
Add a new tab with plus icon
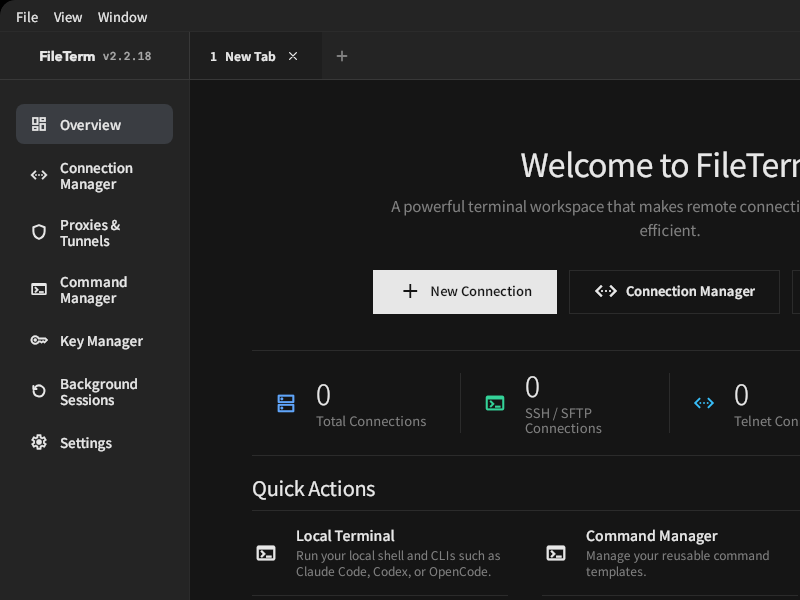pyautogui.click(x=342, y=56)
